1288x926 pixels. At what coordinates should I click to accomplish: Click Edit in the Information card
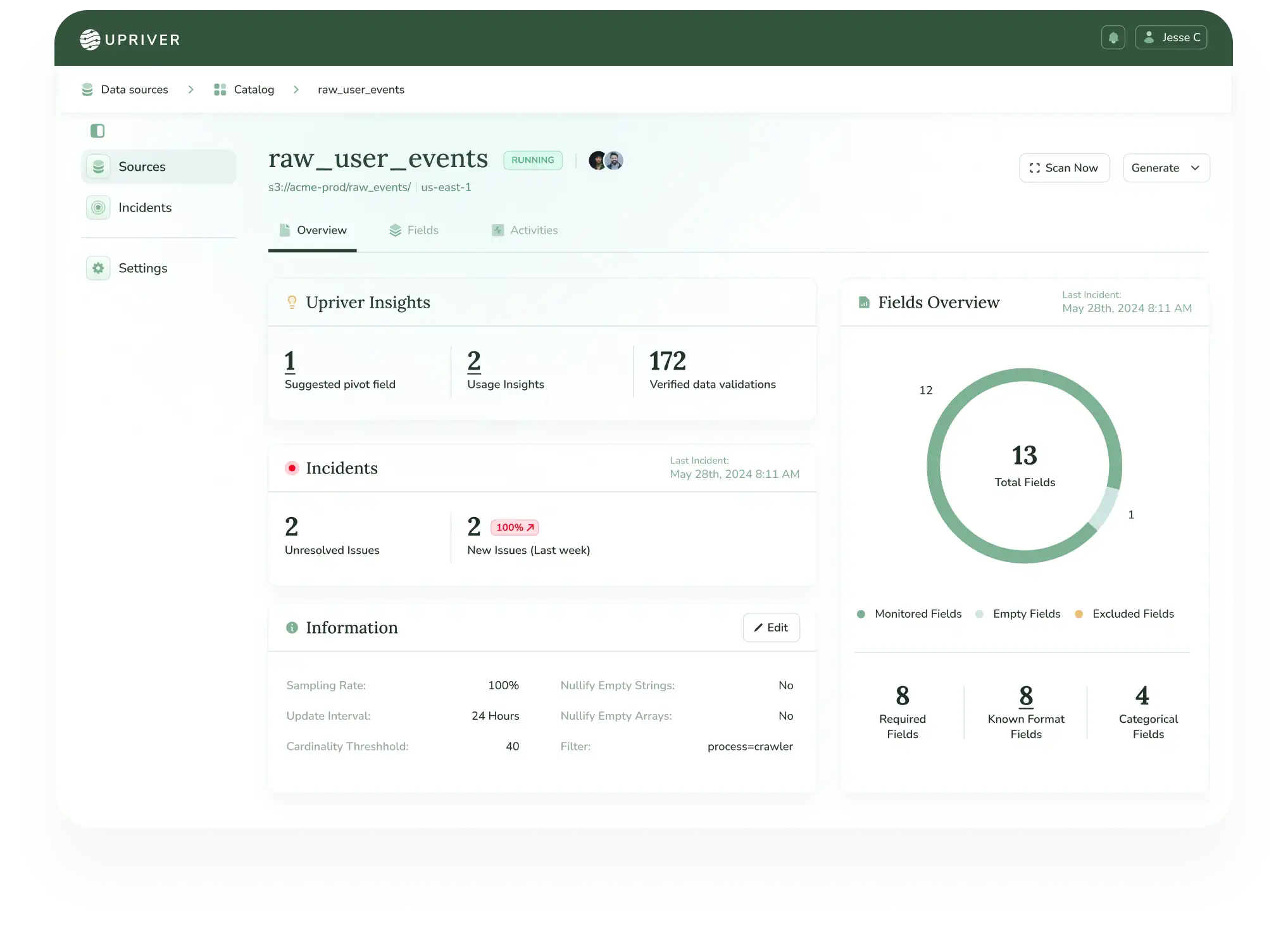770,627
